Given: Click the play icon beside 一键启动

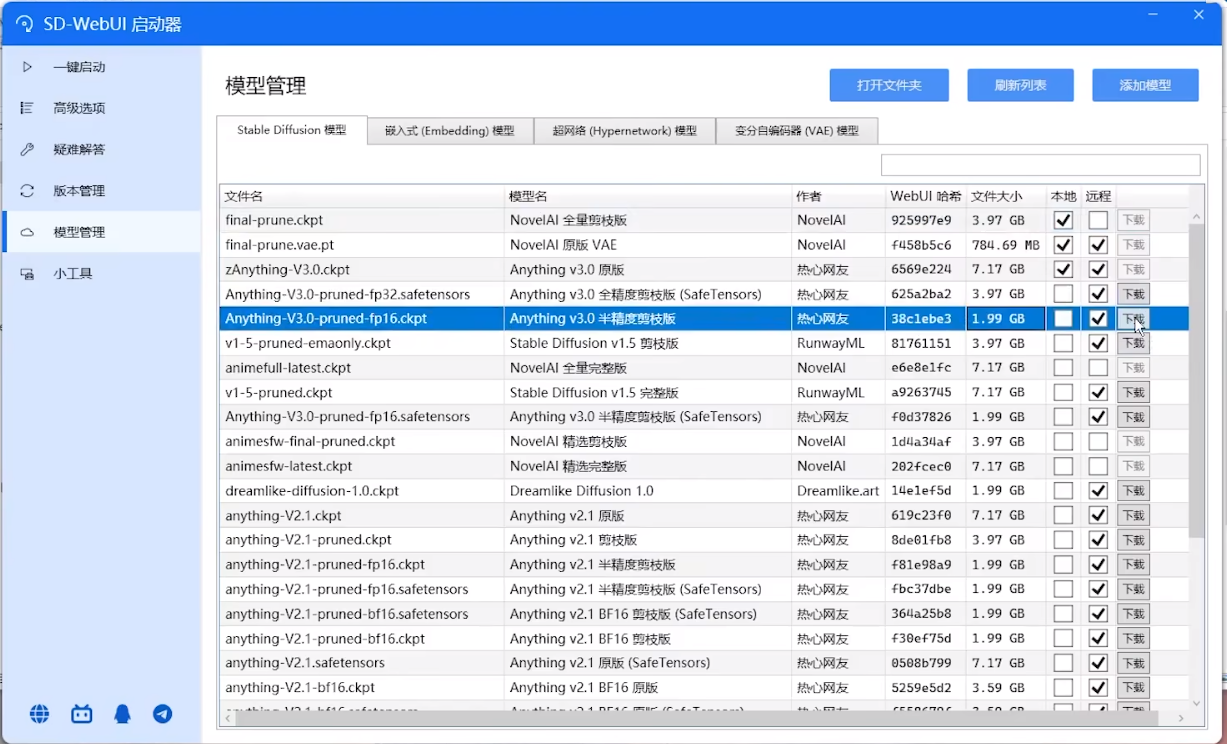Looking at the screenshot, I should 27,67.
